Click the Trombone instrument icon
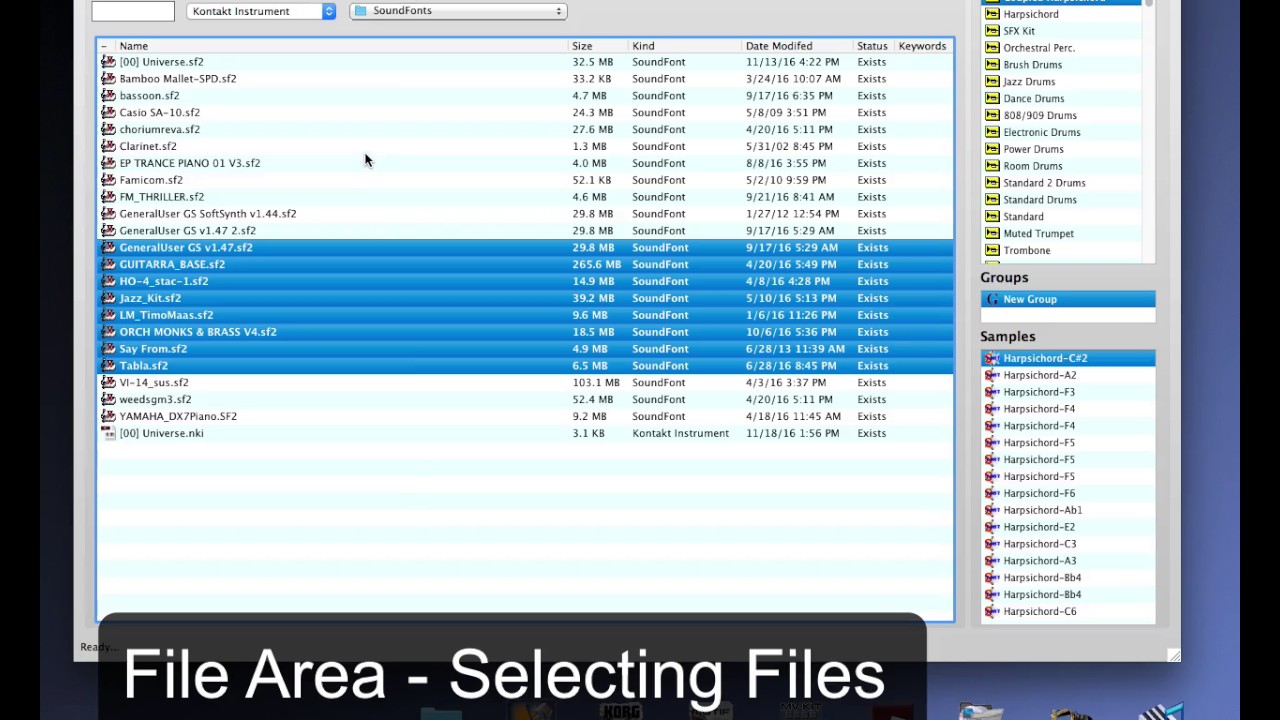The width and height of the screenshot is (1280, 720). point(992,251)
